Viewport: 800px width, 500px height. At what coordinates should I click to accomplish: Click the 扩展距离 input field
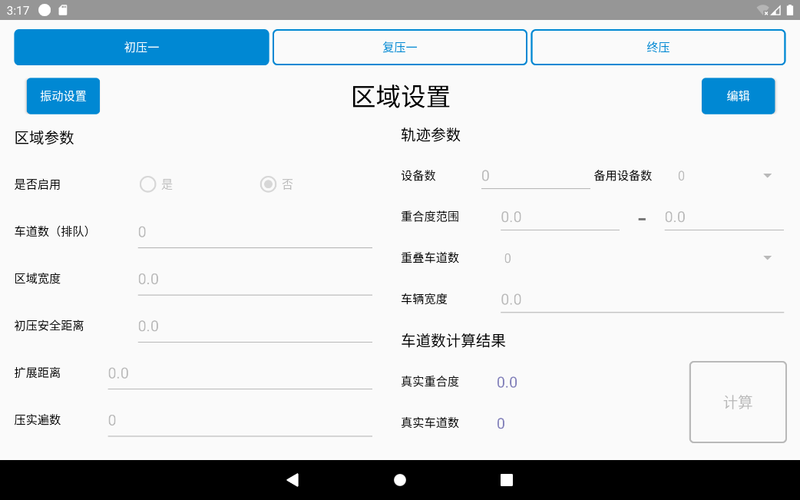[x=240, y=373]
